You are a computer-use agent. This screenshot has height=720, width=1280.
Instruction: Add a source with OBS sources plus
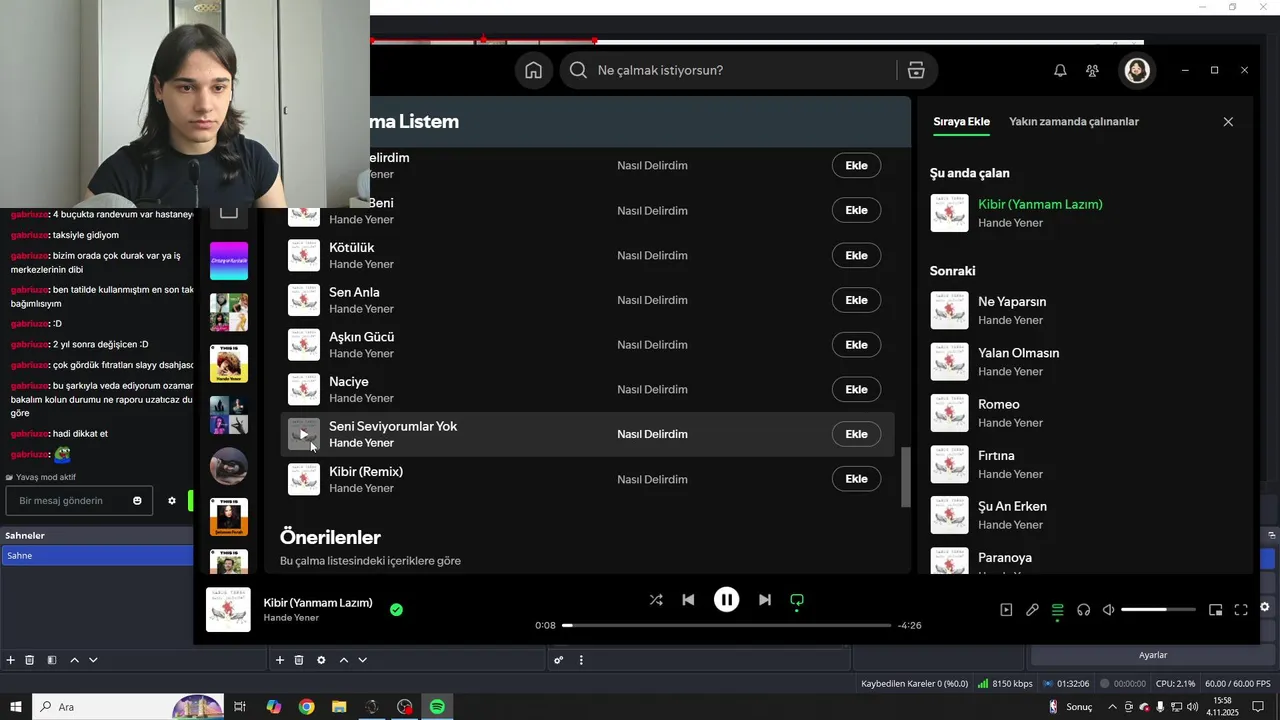point(280,660)
